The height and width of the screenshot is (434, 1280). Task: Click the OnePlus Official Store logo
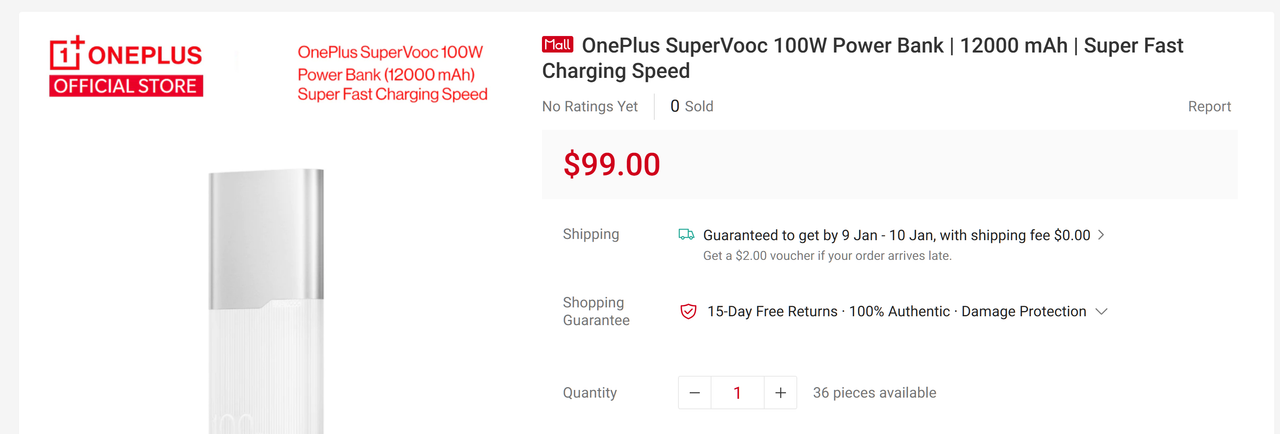pos(126,67)
